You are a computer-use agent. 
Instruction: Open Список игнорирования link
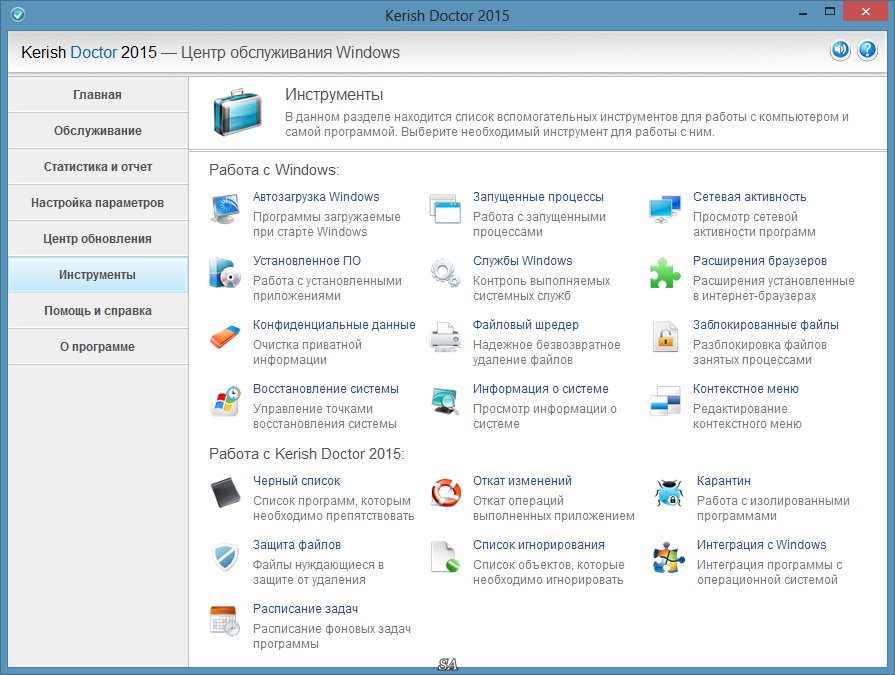click(538, 544)
